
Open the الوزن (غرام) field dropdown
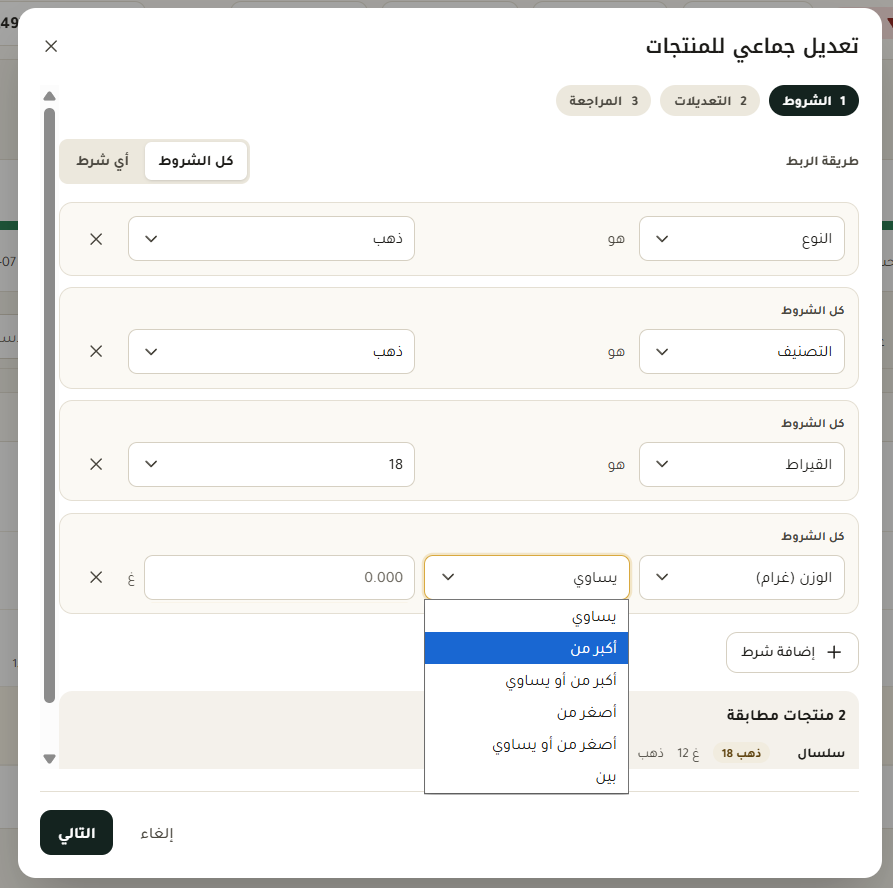[742, 577]
